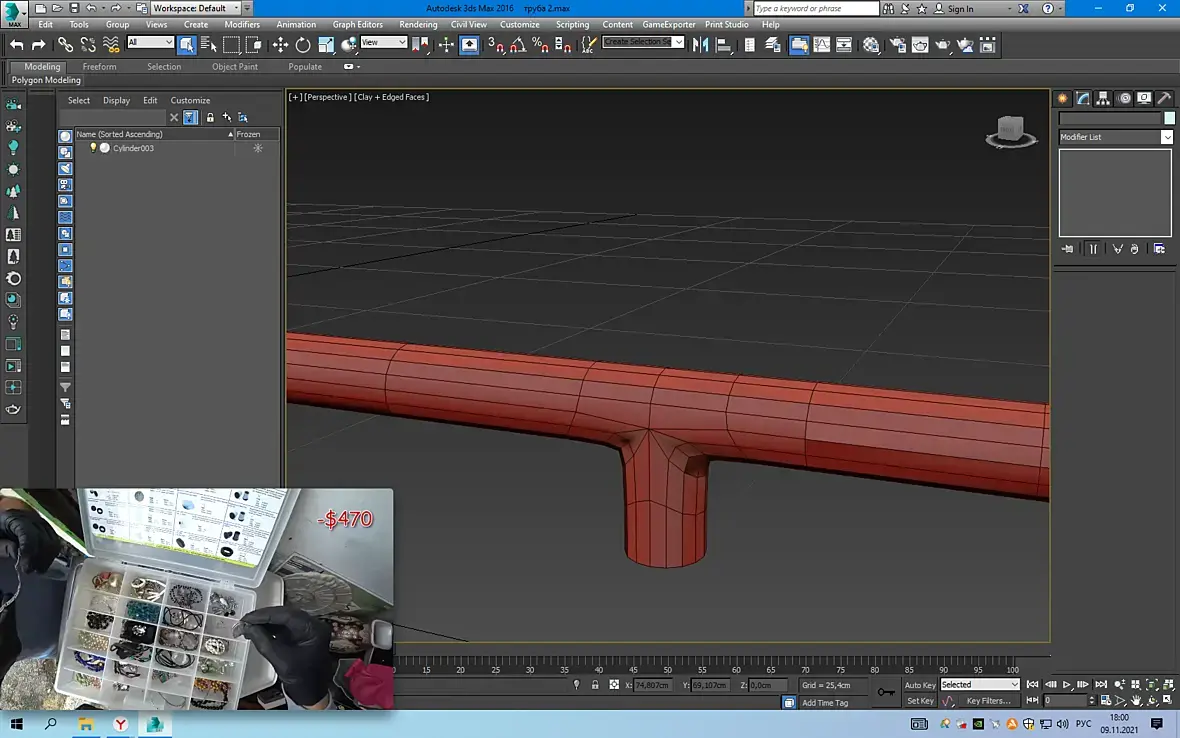Select the Move tool in main toolbar
Image resolution: width=1180 pixels, height=738 pixels.
(280, 45)
